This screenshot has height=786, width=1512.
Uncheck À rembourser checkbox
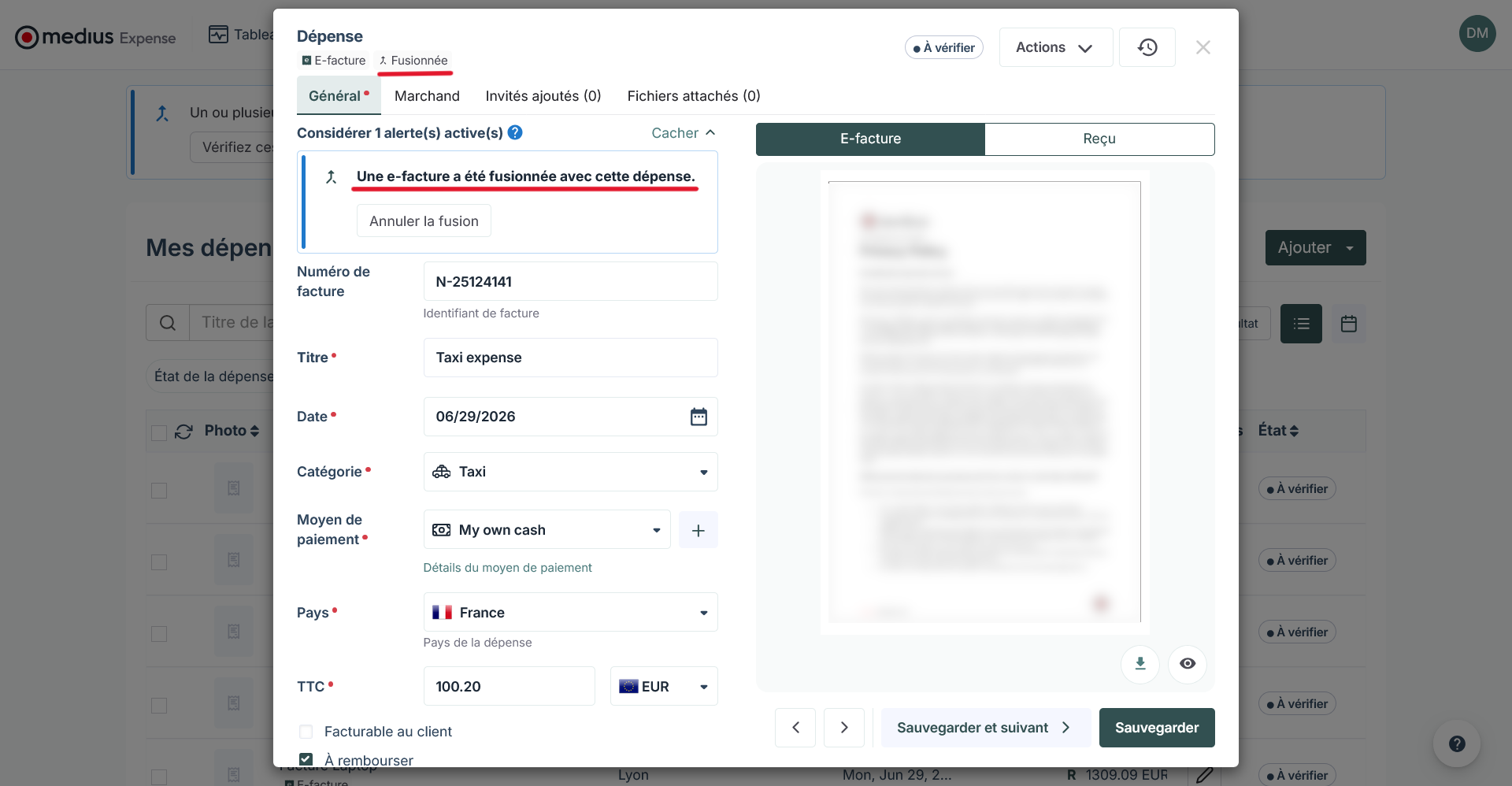(x=306, y=760)
